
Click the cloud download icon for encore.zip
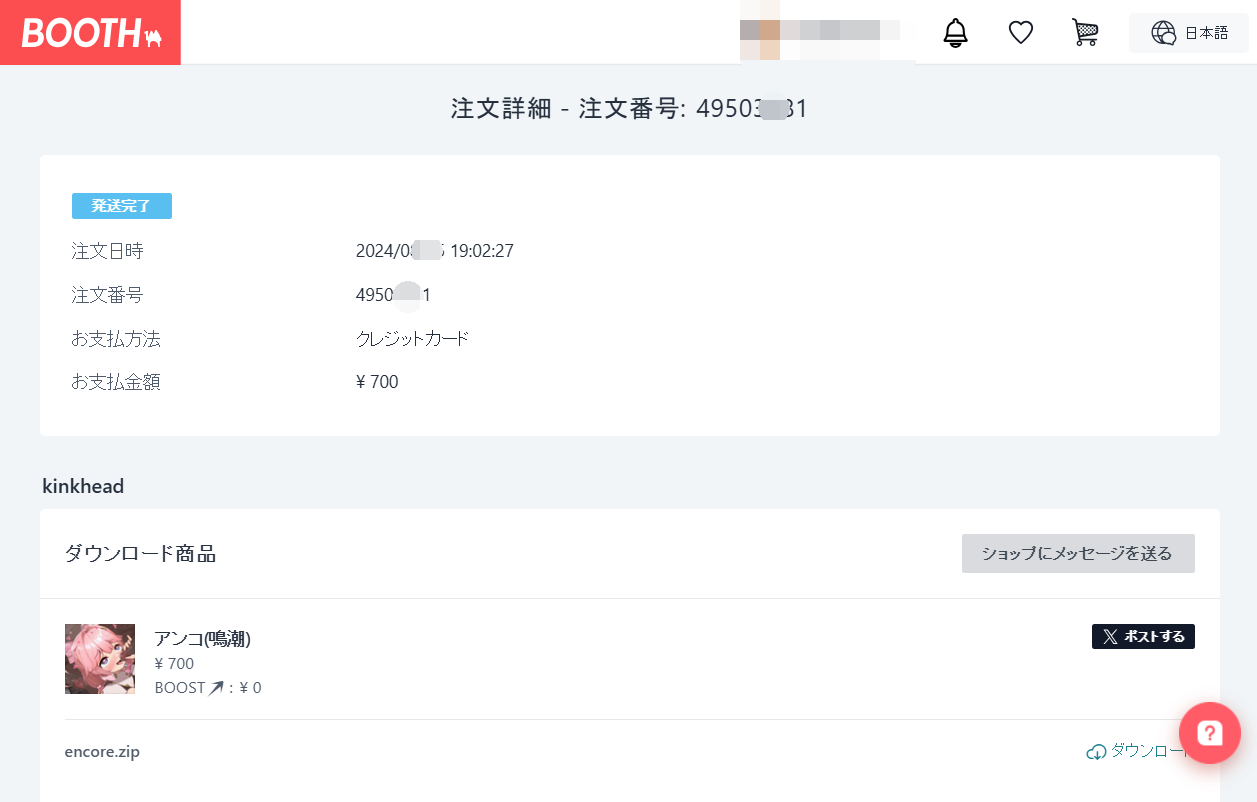coord(1096,752)
